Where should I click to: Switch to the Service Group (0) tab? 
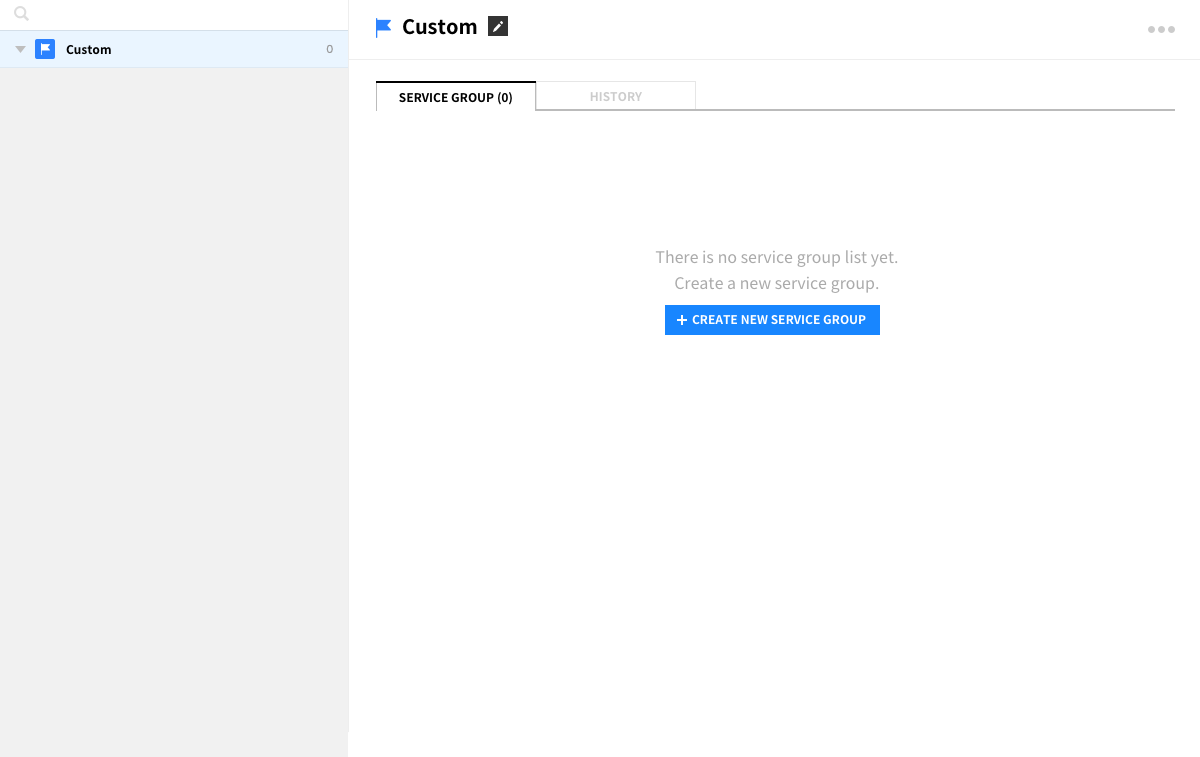pyautogui.click(x=456, y=97)
